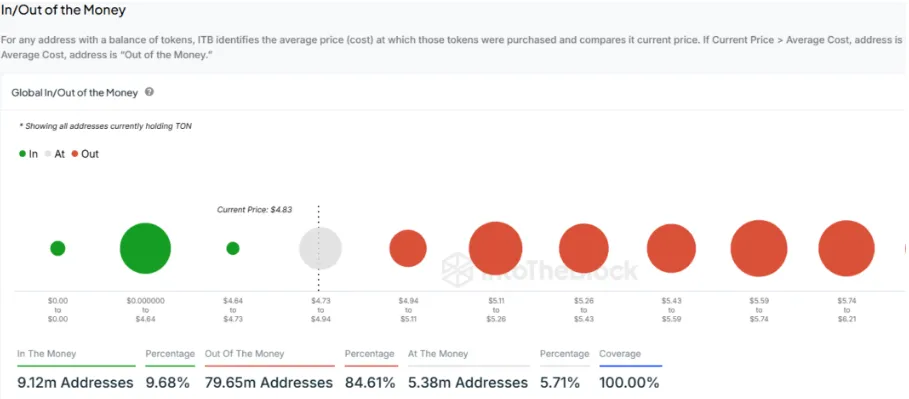Click the 9.12m Addresses value
The width and height of the screenshot is (909, 399).
coord(75,383)
